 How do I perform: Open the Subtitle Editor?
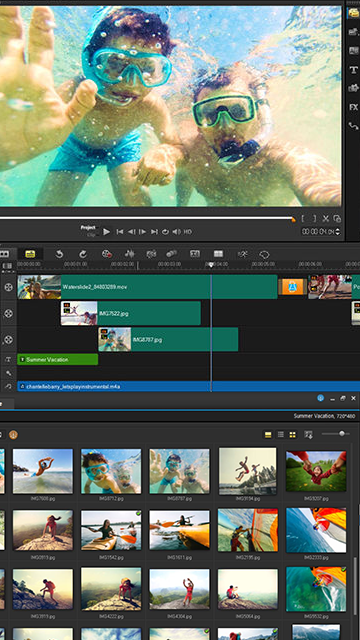(x=195, y=254)
